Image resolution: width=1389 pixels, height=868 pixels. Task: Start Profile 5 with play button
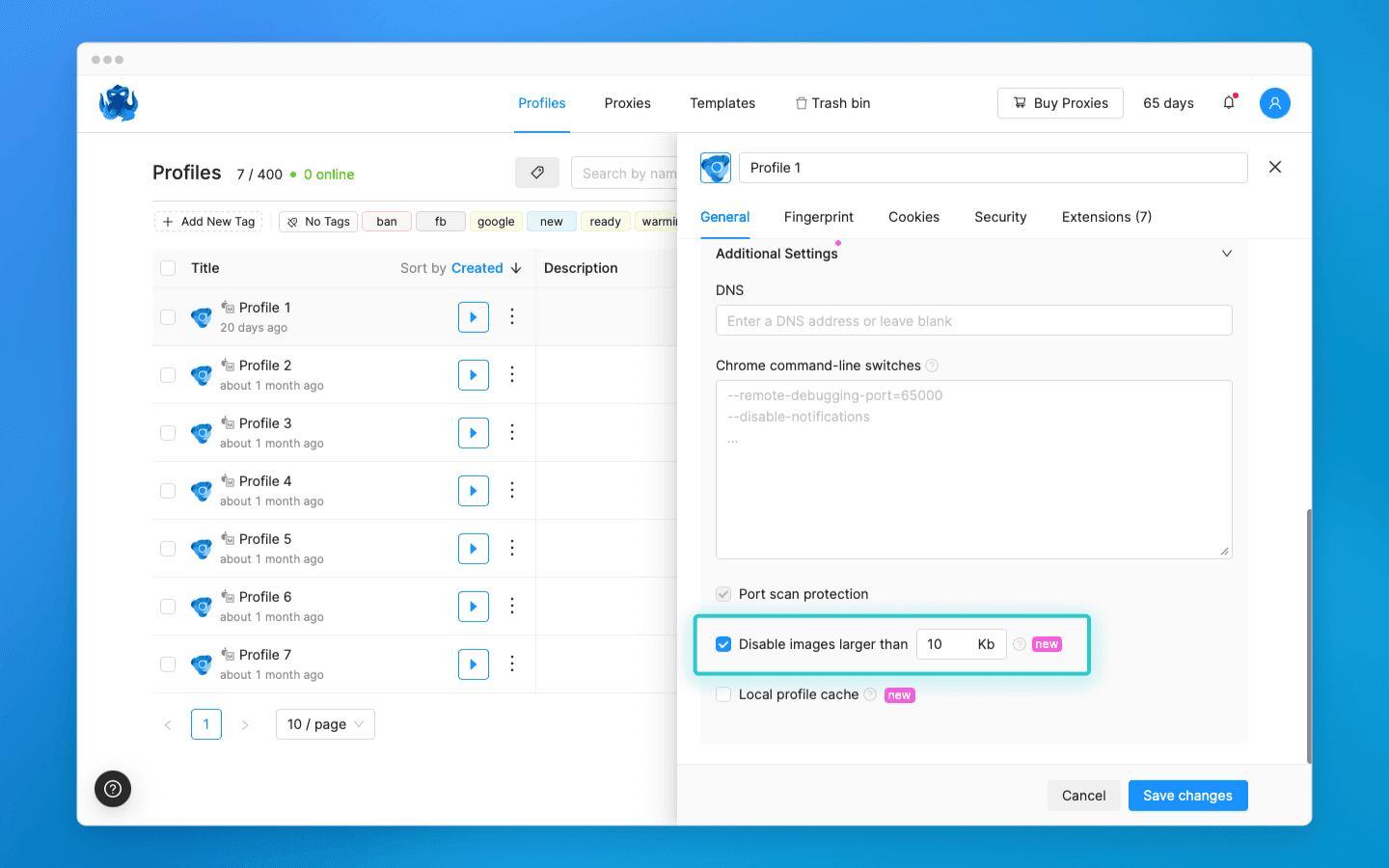tap(474, 549)
